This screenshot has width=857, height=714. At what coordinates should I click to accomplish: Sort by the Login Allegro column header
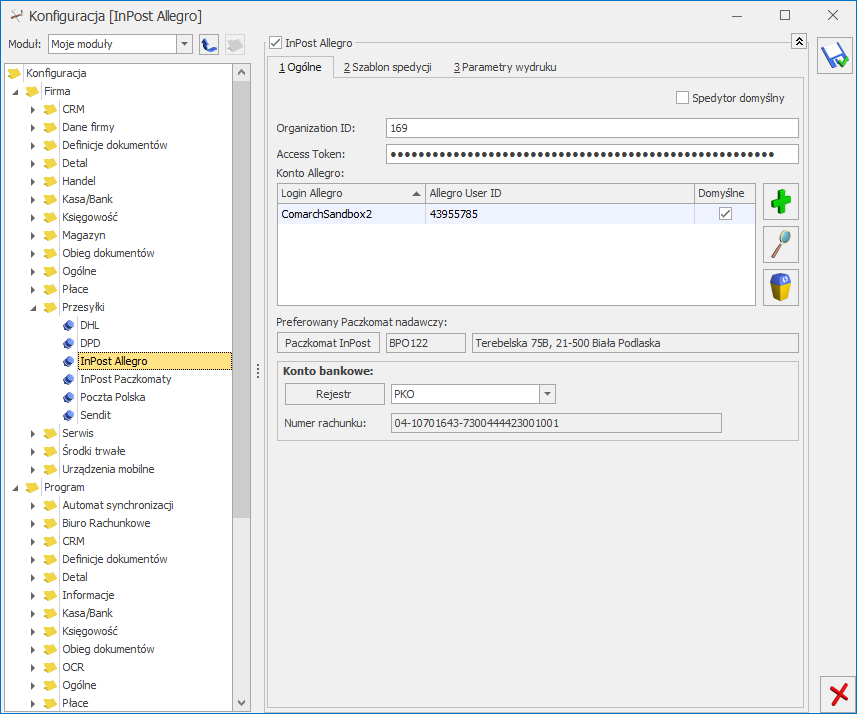[351, 194]
